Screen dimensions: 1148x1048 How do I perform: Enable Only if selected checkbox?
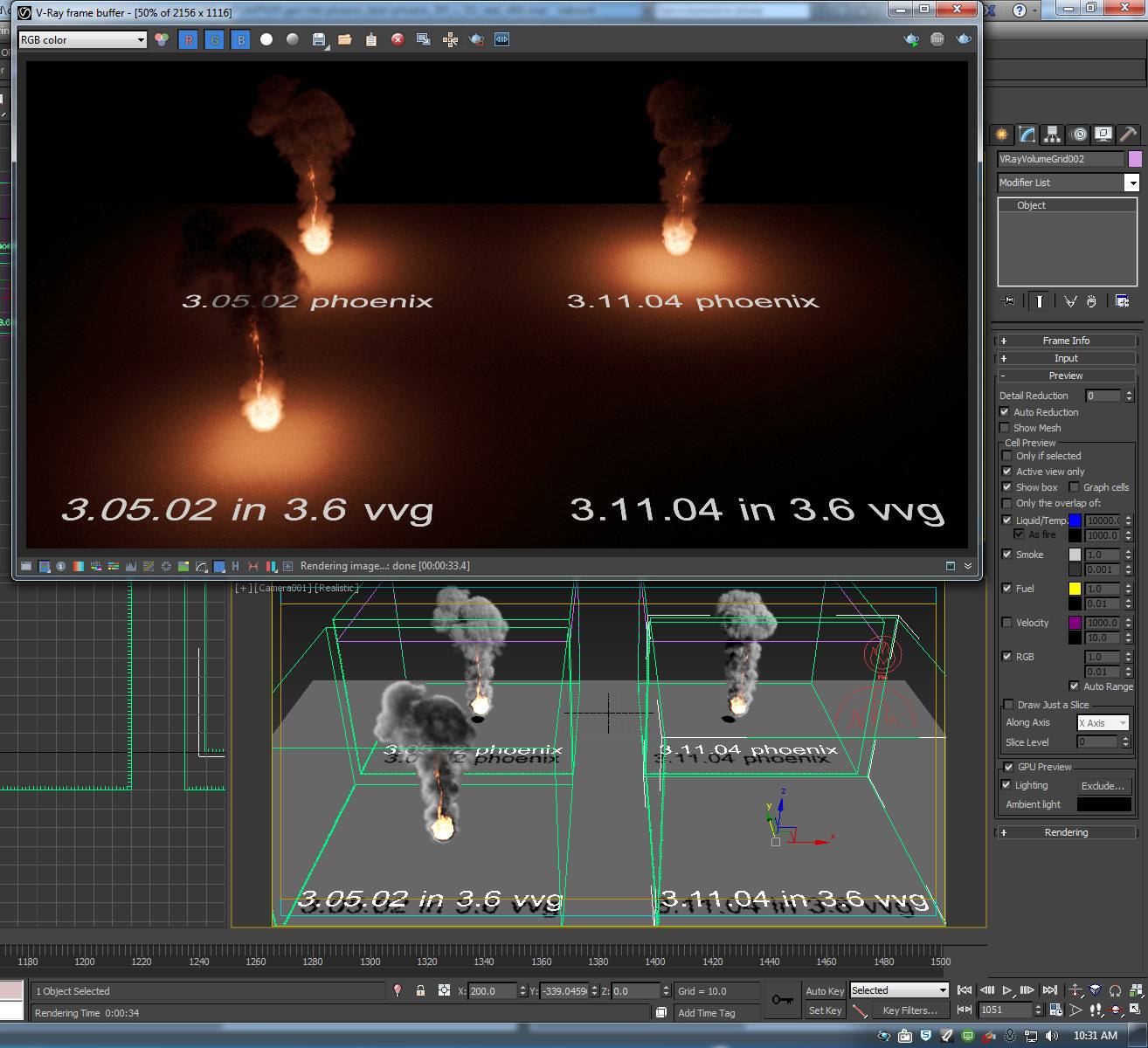click(1007, 456)
